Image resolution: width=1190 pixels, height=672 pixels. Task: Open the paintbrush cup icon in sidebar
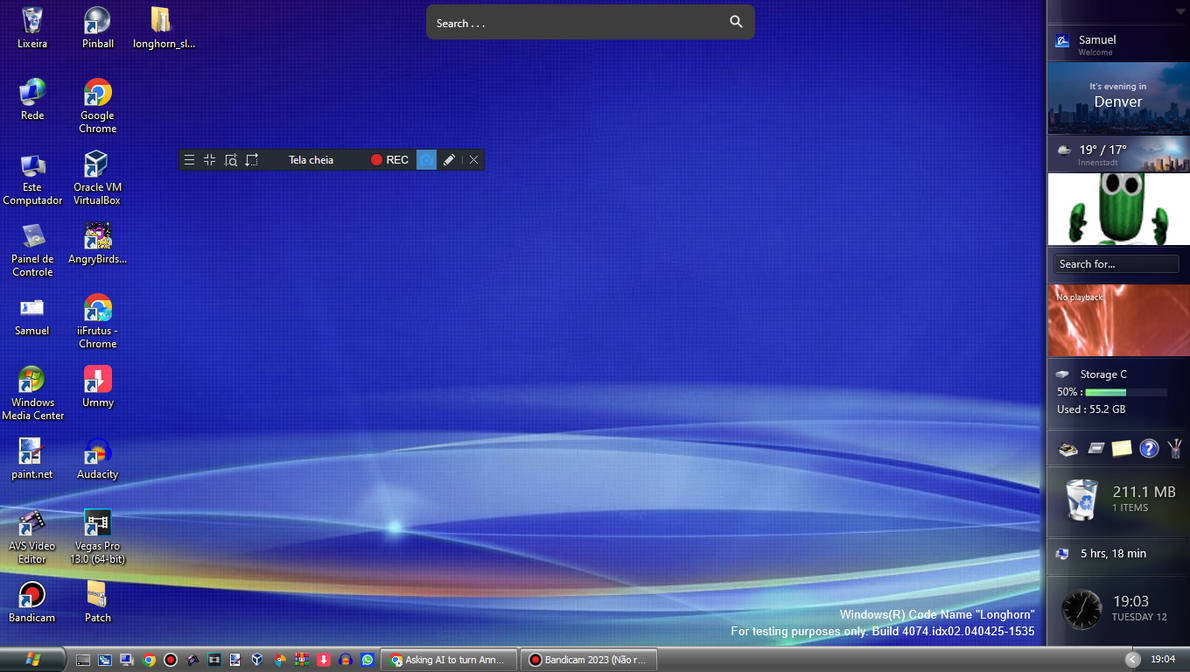click(1175, 448)
